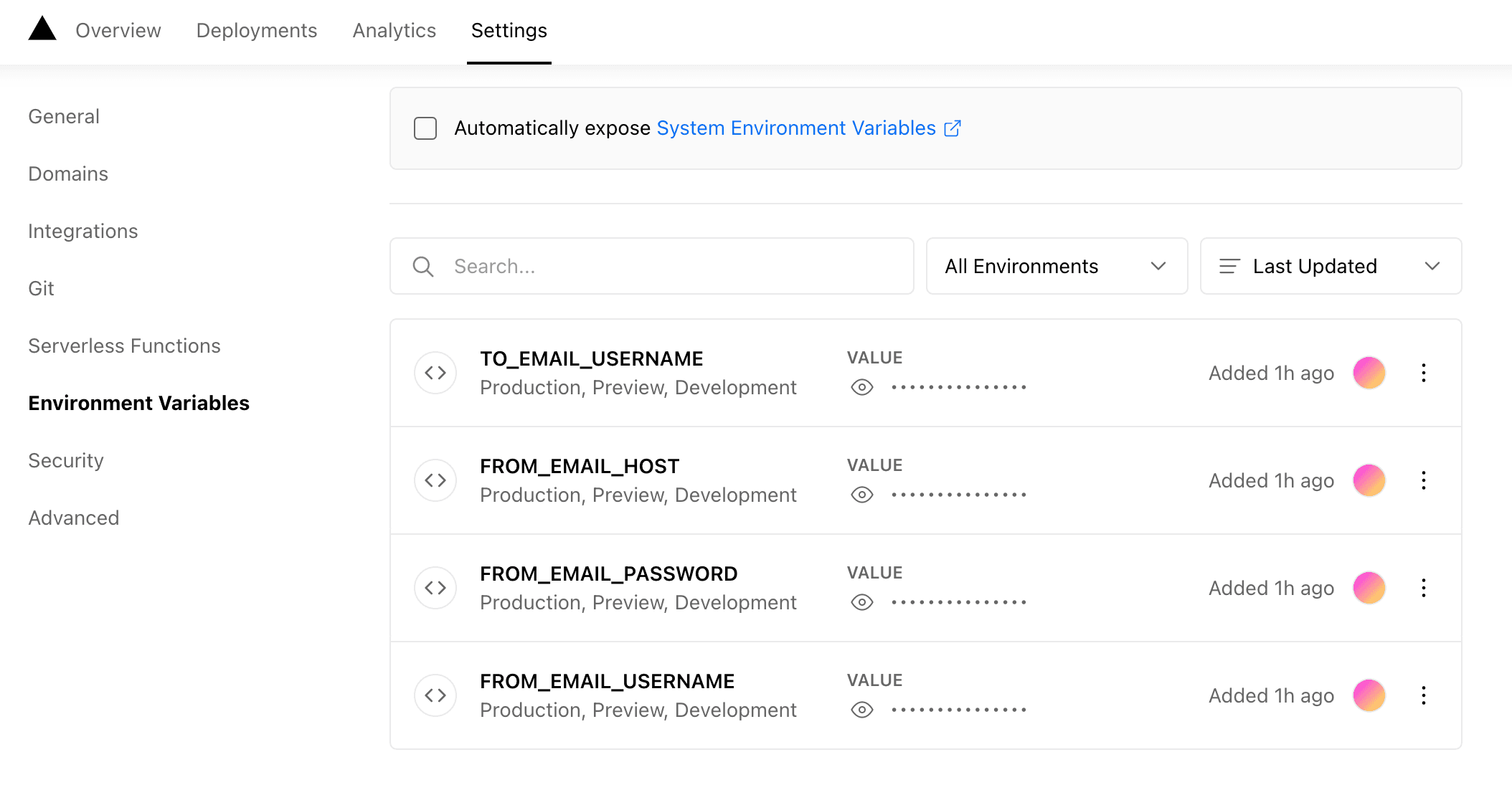
Task: Enable automatically expose system variables checkbox
Action: pos(425,128)
